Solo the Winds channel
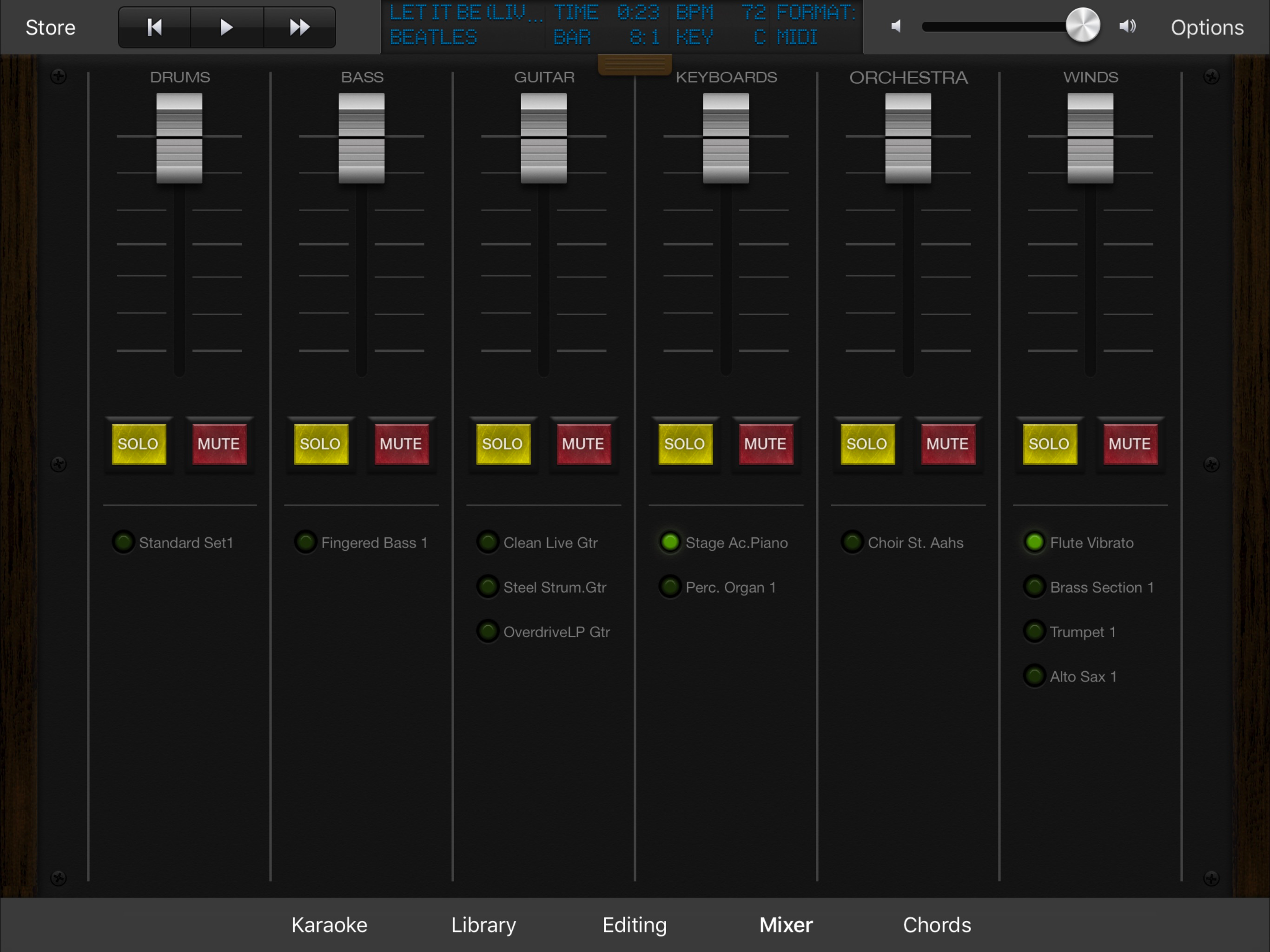Screen dimensions: 1270x952 (x=1050, y=444)
